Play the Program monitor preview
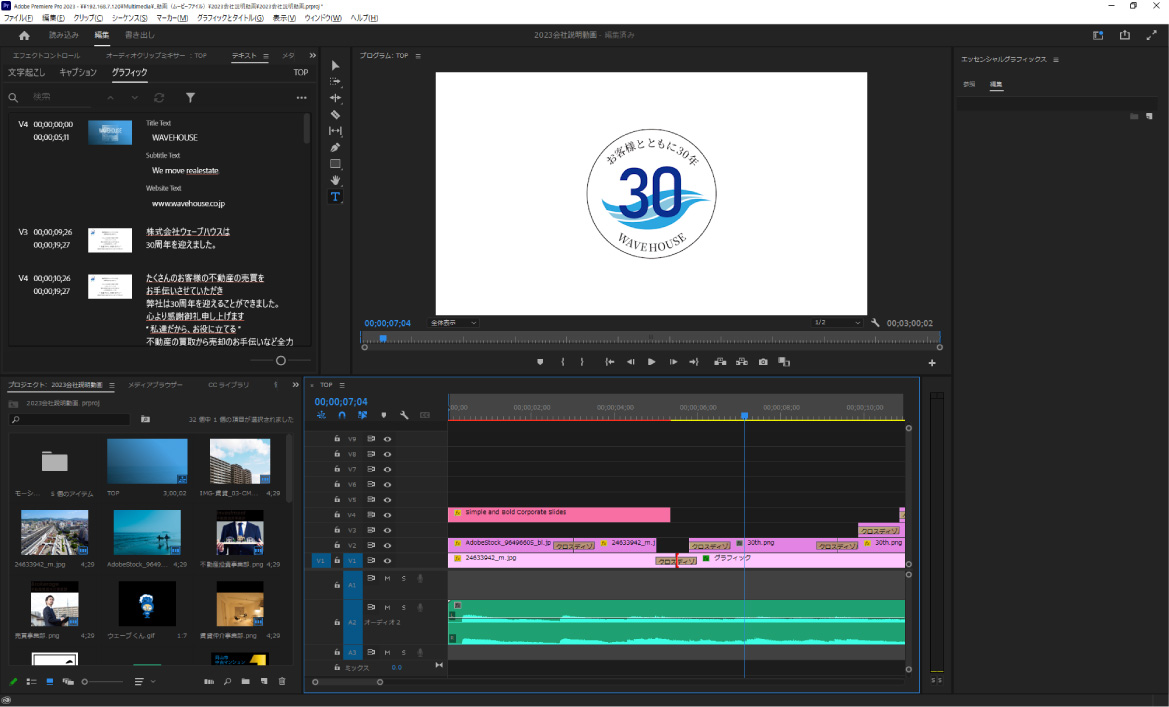Screen dimensions: 1169x707 click(652, 362)
